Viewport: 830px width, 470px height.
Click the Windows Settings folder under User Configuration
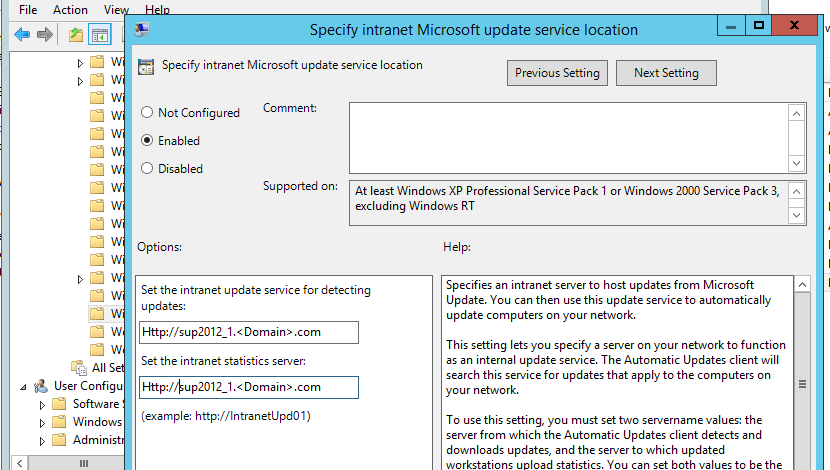(59, 422)
